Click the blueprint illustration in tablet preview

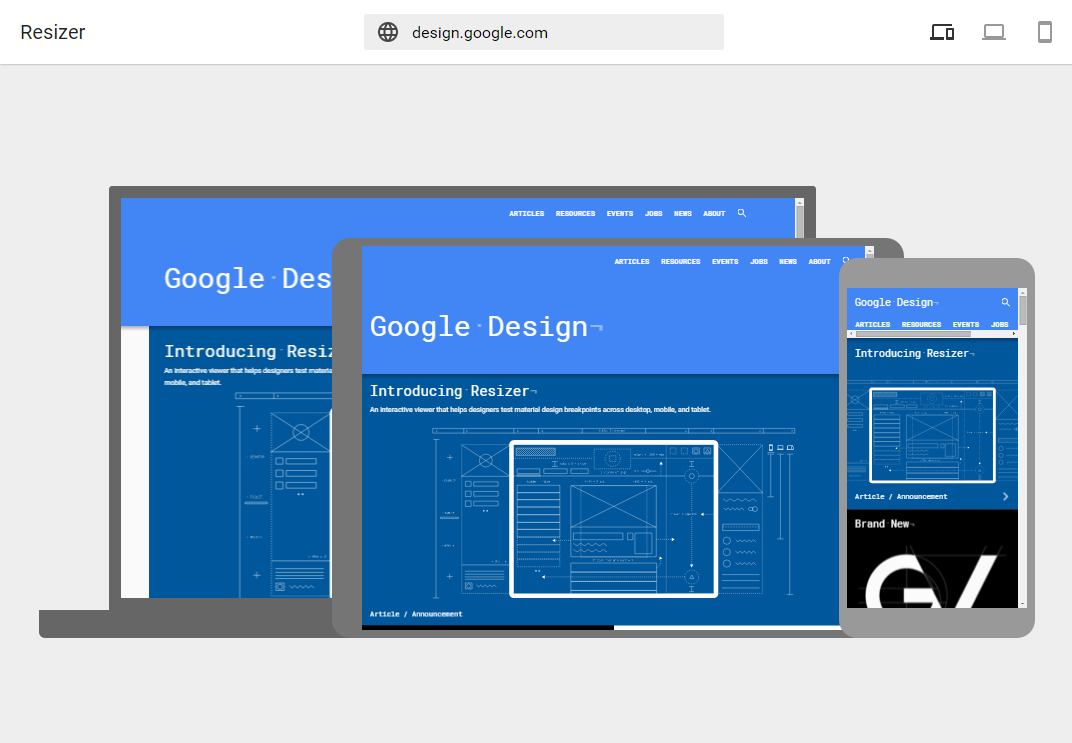[x=613, y=513]
